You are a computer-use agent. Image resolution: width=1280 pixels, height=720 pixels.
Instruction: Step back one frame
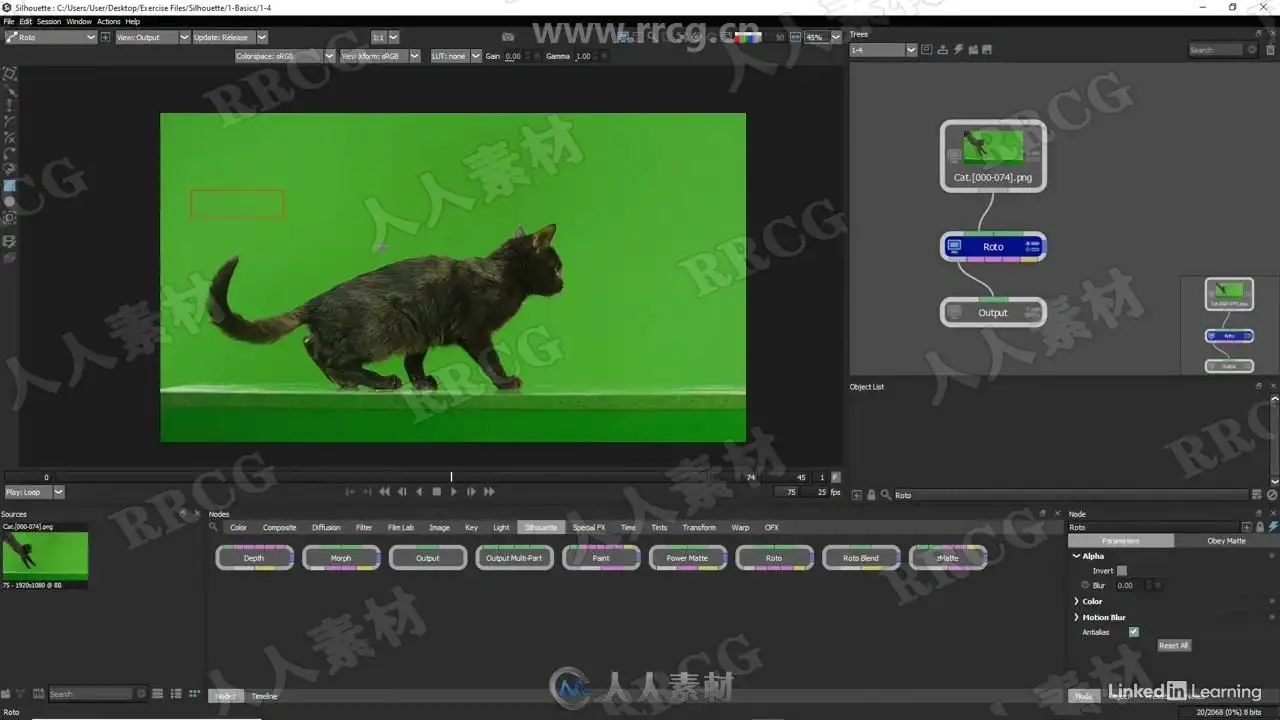click(402, 492)
